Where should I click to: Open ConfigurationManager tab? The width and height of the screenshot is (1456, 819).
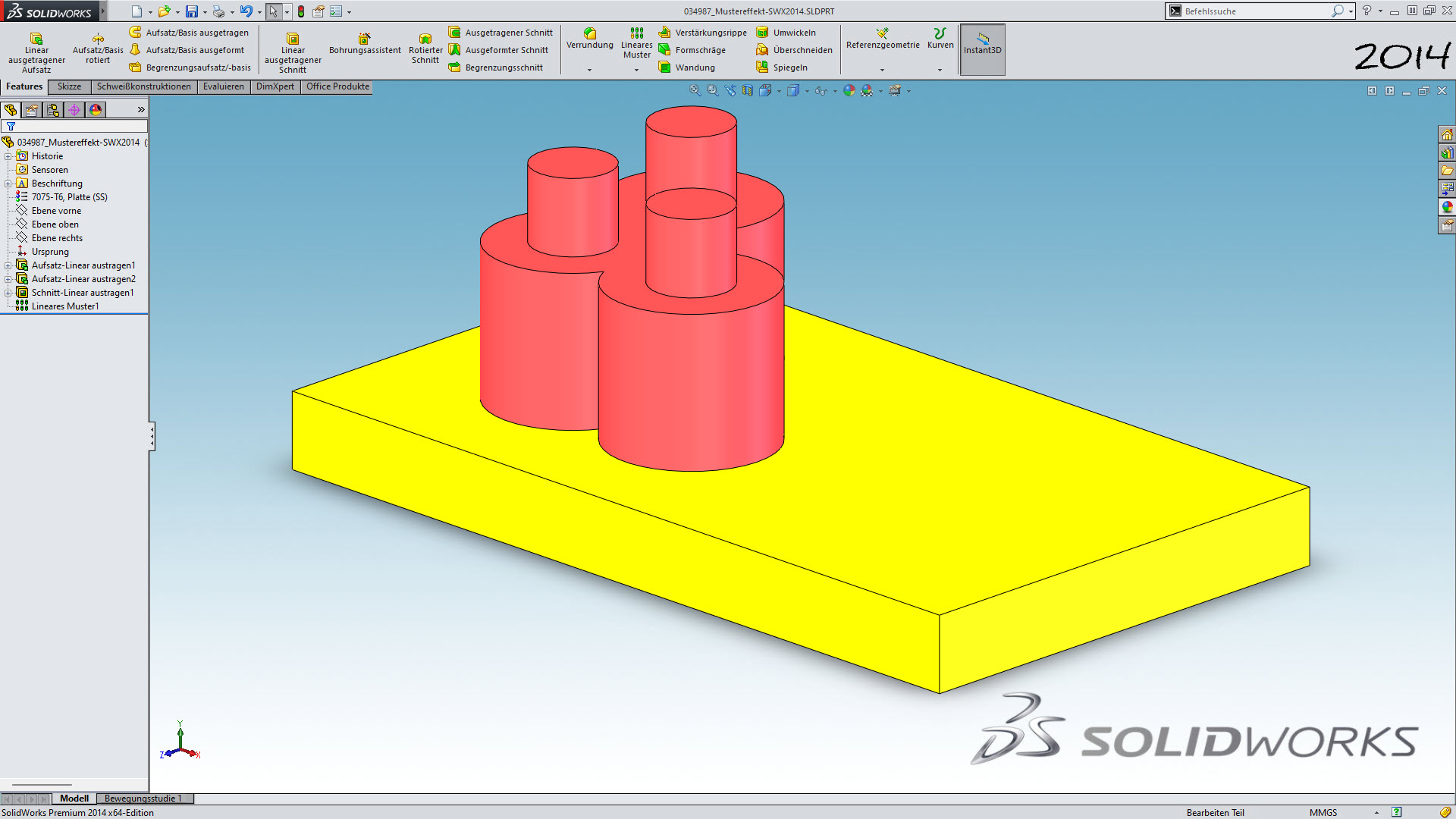(53, 110)
